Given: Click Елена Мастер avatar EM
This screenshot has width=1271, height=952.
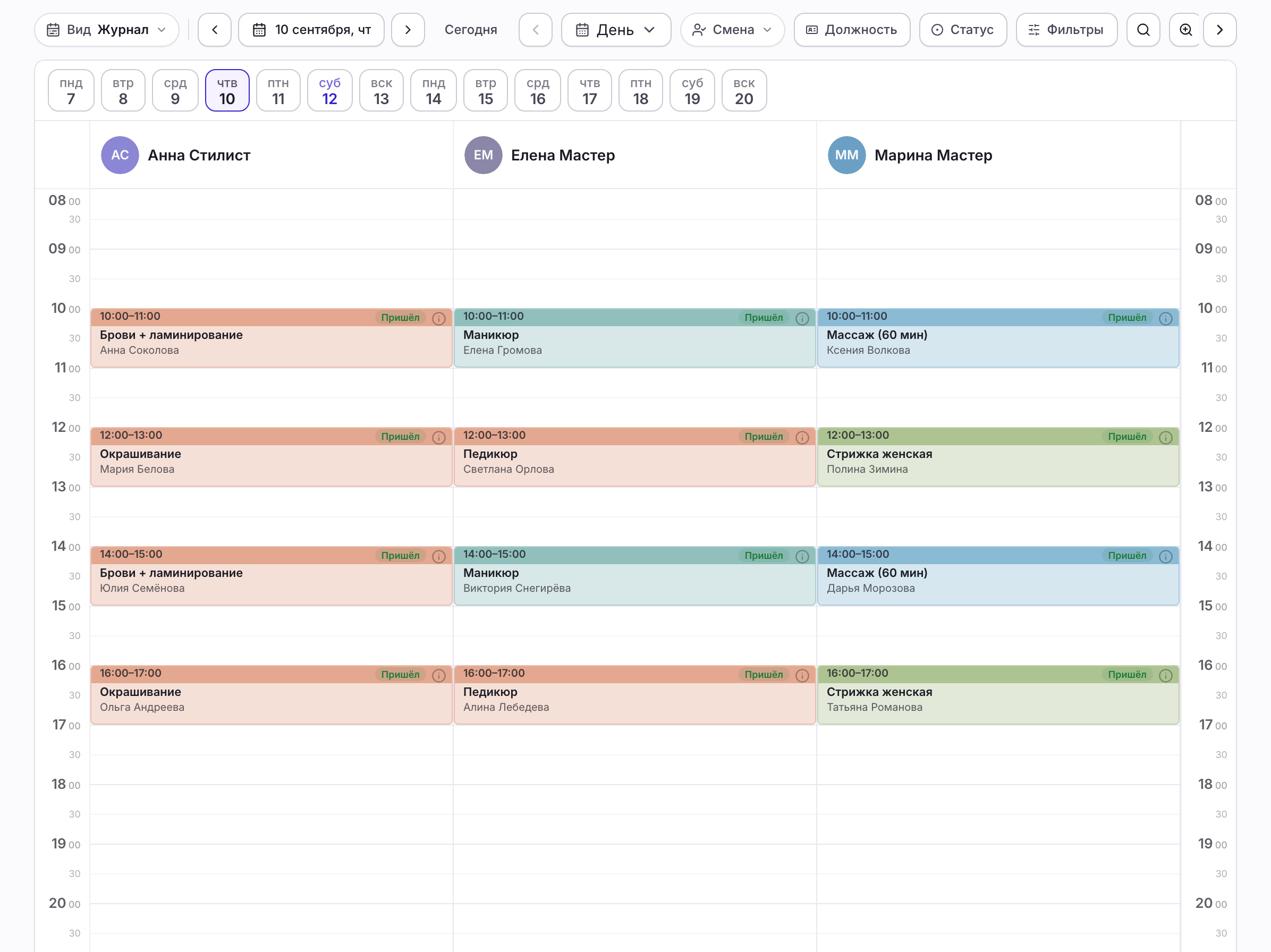Looking at the screenshot, I should pyautogui.click(x=483, y=155).
